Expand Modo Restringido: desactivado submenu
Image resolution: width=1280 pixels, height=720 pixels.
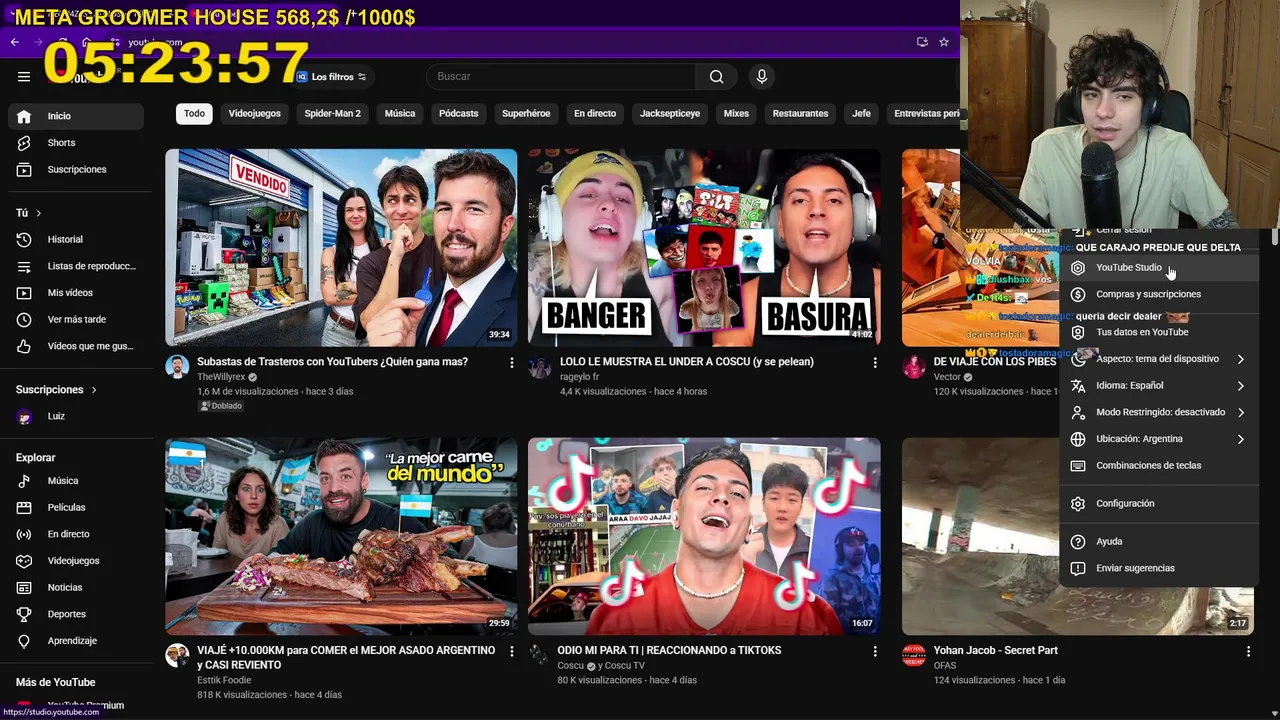(x=1158, y=412)
